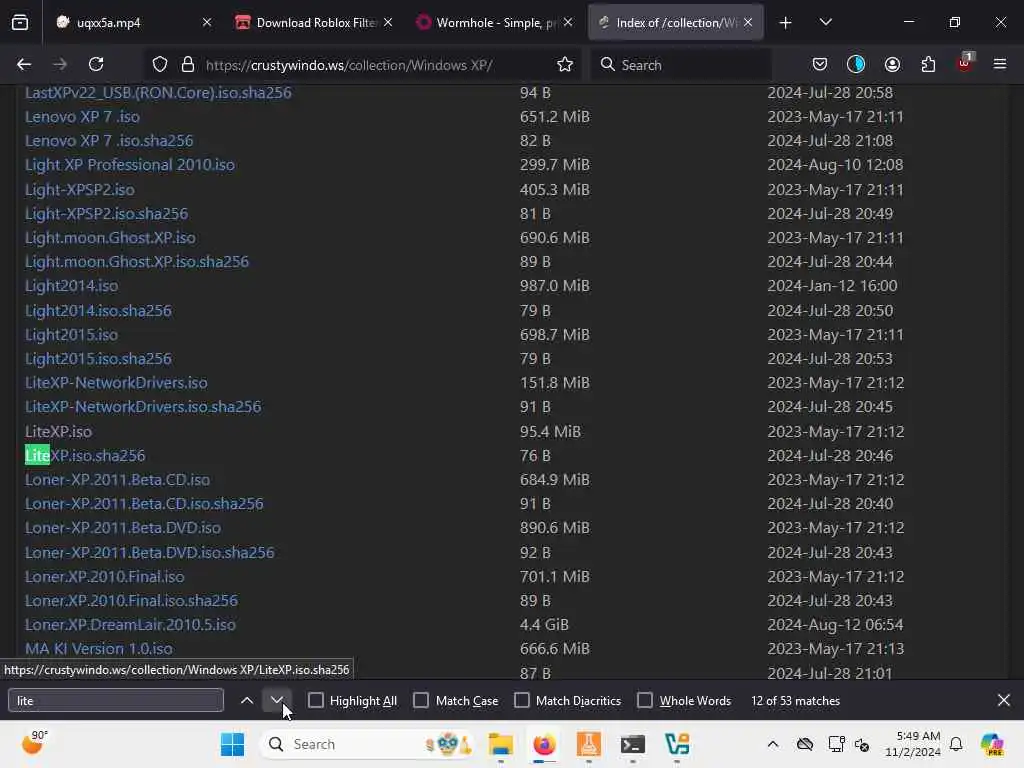Enable the Whole Words checkbox
The width and height of the screenshot is (1024, 768).
(x=645, y=700)
